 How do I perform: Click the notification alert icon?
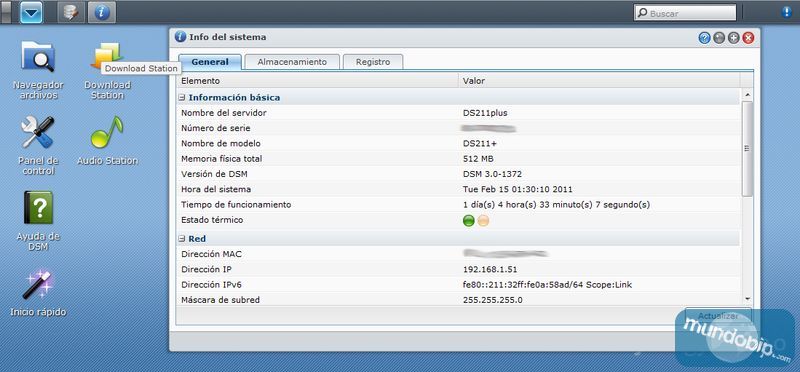(x=786, y=12)
